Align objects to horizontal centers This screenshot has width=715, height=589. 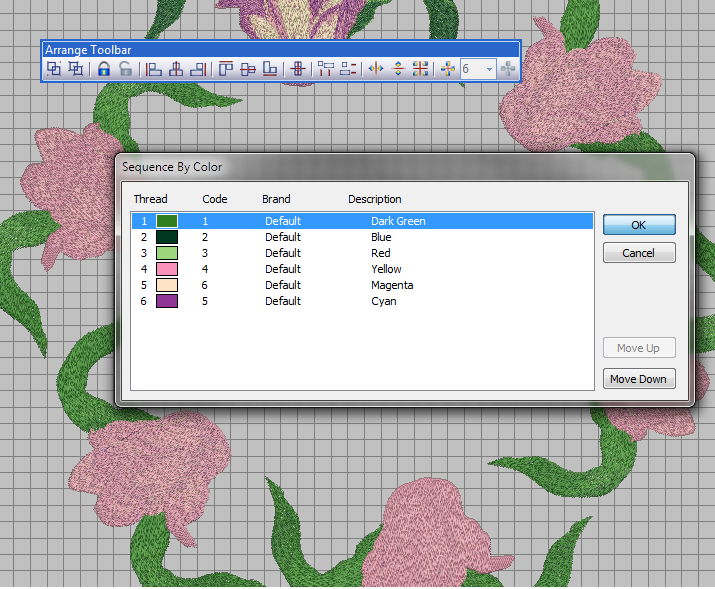(x=248, y=69)
